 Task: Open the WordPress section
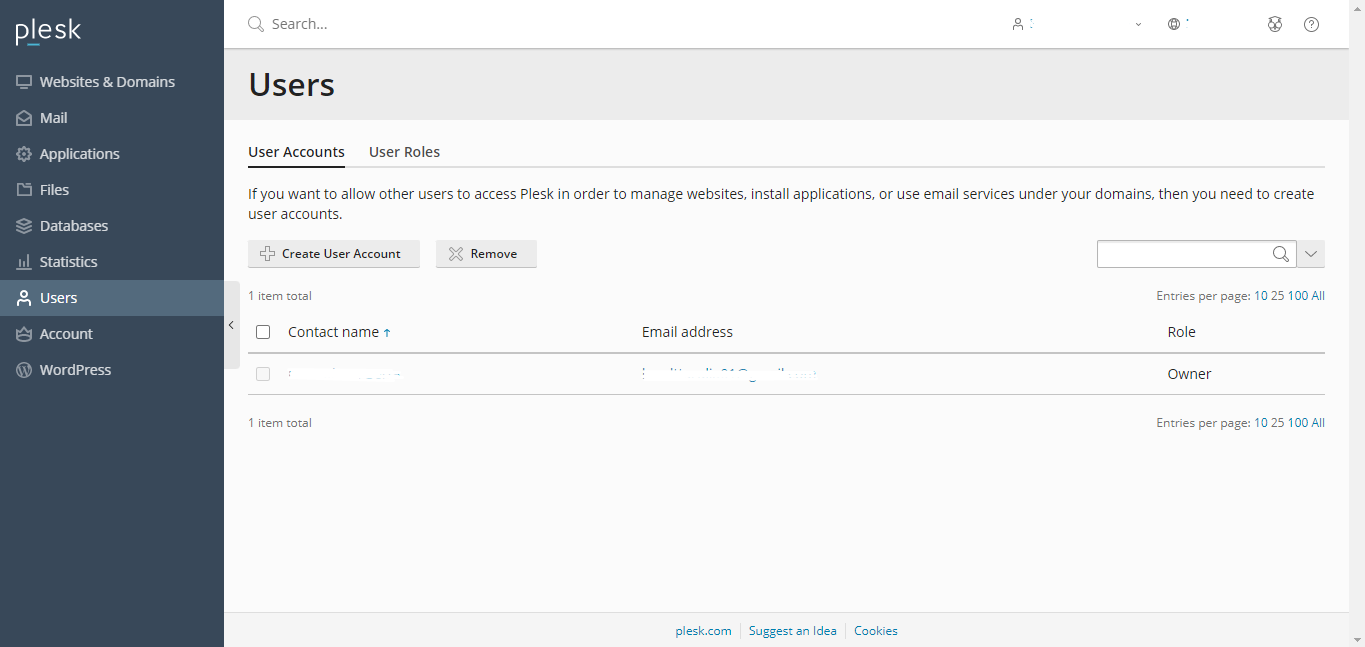click(75, 370)
